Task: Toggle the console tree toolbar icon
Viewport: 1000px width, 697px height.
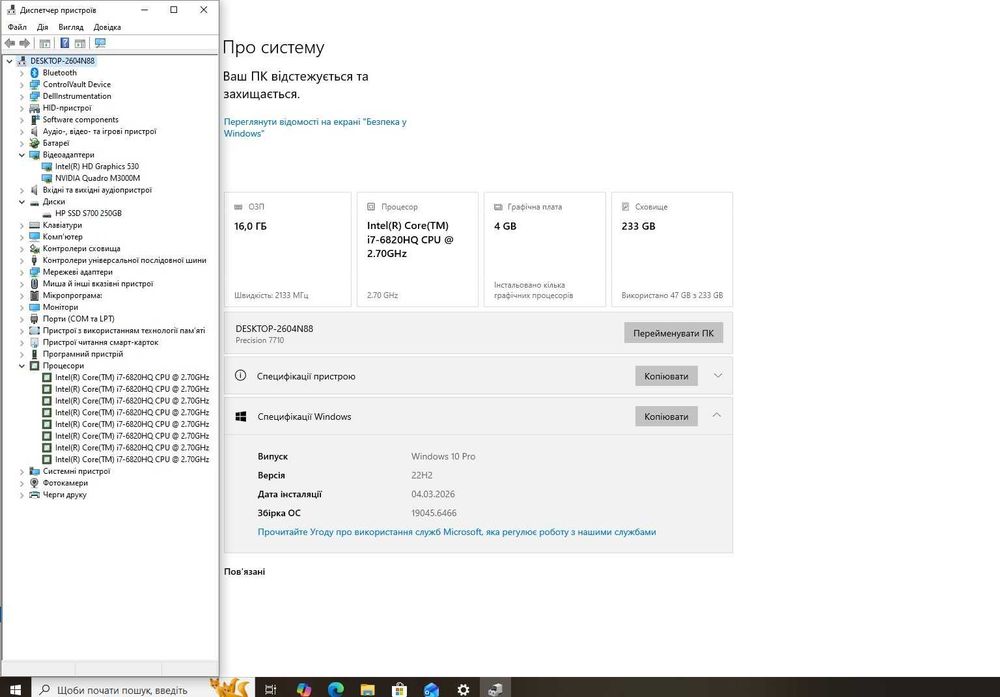Action: click(x=45, y=43)
